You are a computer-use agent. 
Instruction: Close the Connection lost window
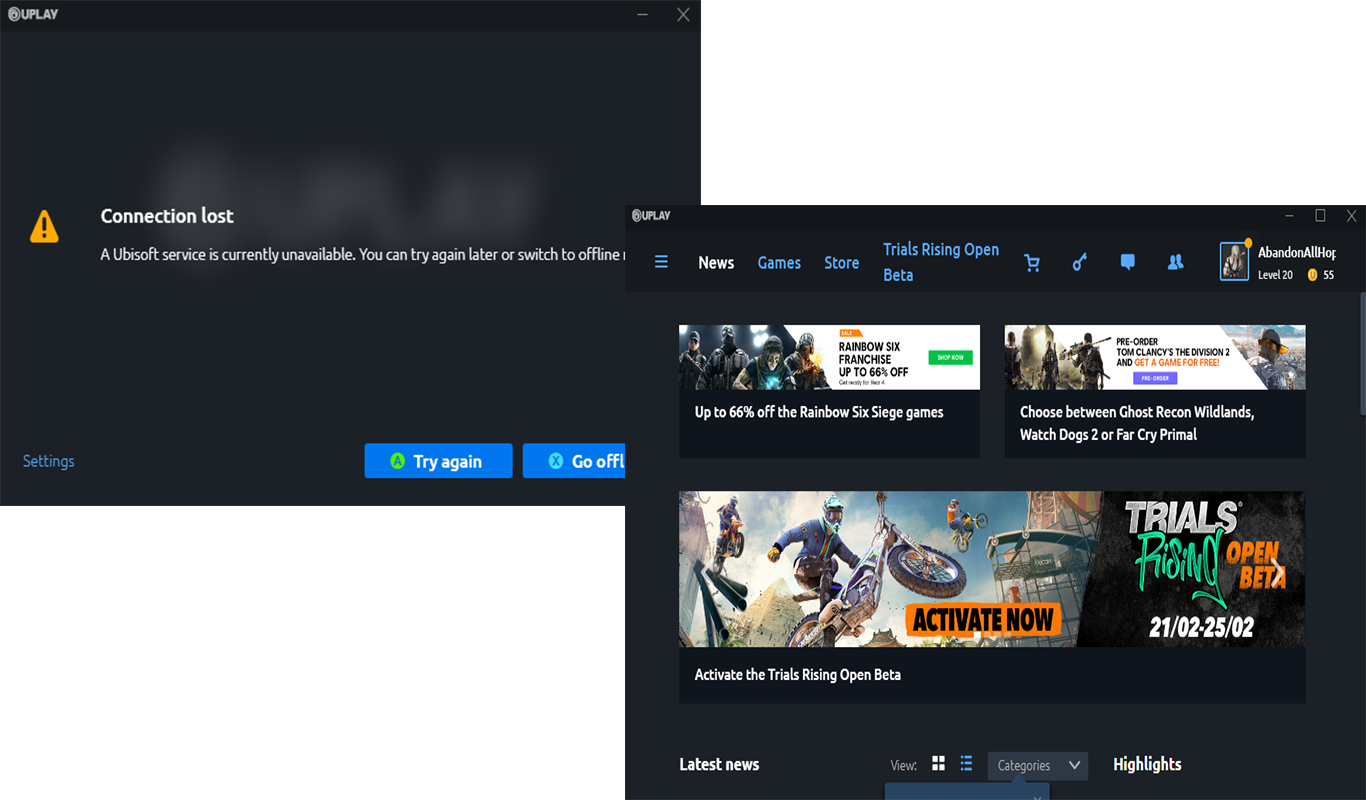coord(683,14)
